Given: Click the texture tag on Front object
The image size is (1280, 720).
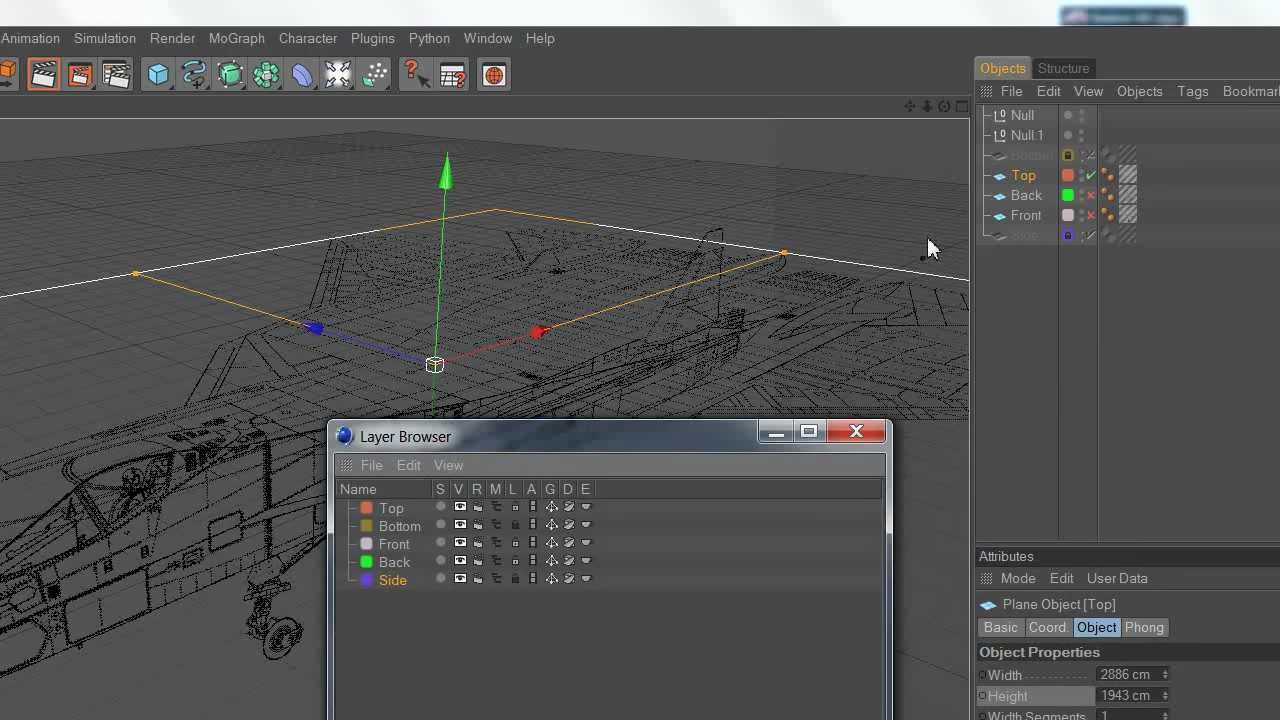Looking at the screenshot, I should [1128, 215].
